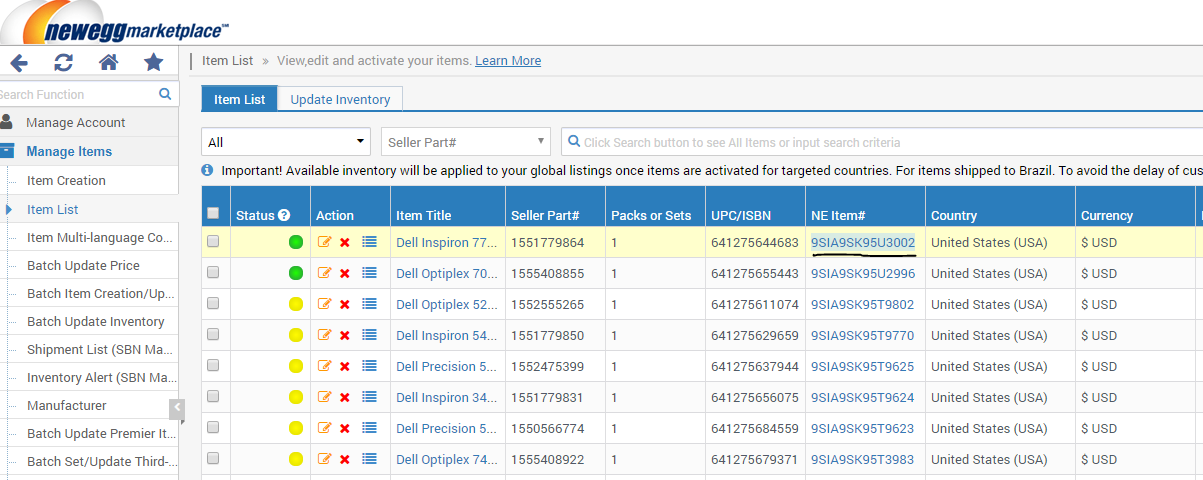Image resolution: width=1203 pixels, height=480 pixels.
Task: Check the box for Dell Inspiron 54 row
Action: pyautogui.click(x=212, y=334)
